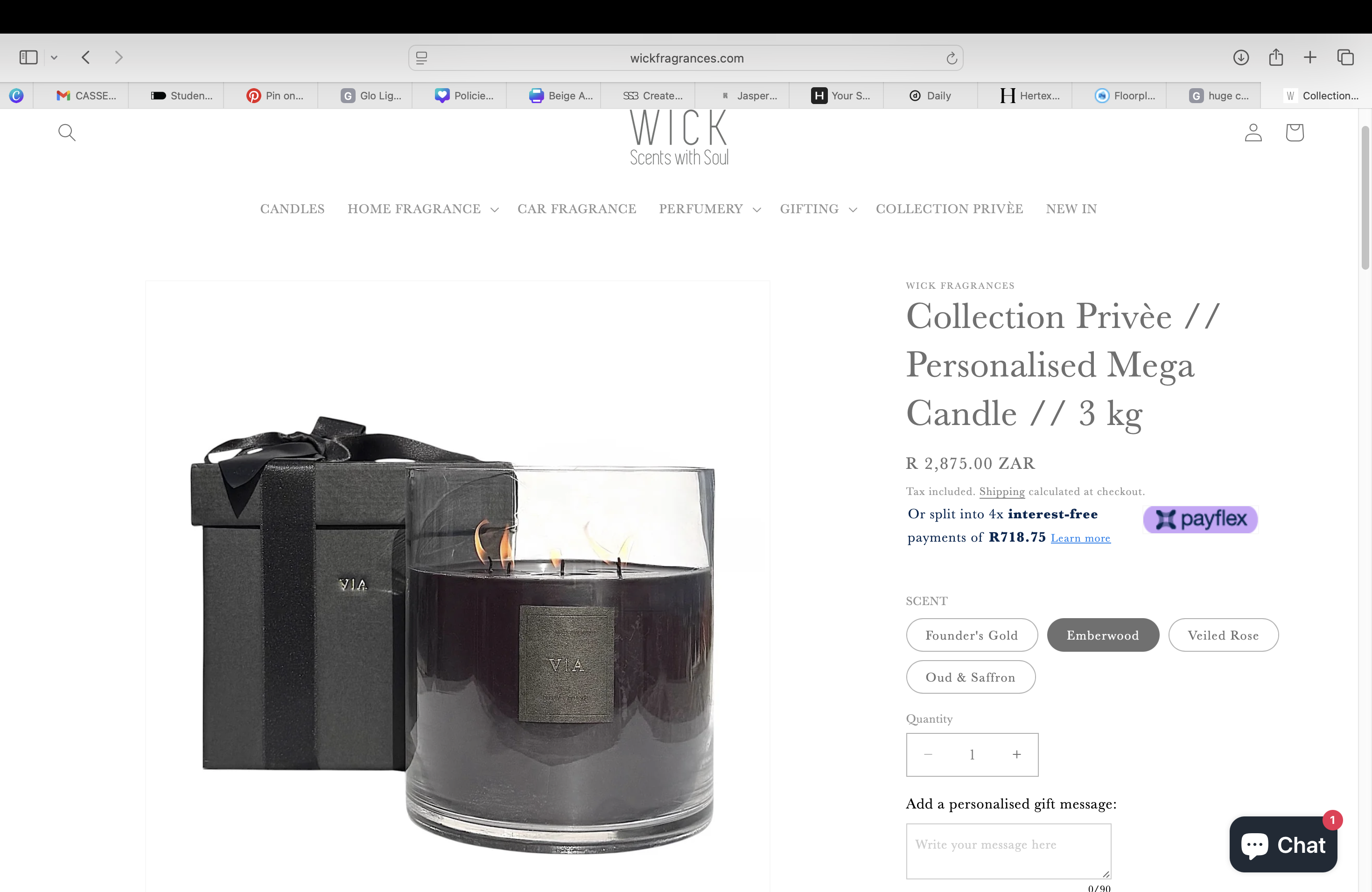Reload the page with the refresh icon
The width and height of the screenshot is (1372, 892).
(951, 58)
